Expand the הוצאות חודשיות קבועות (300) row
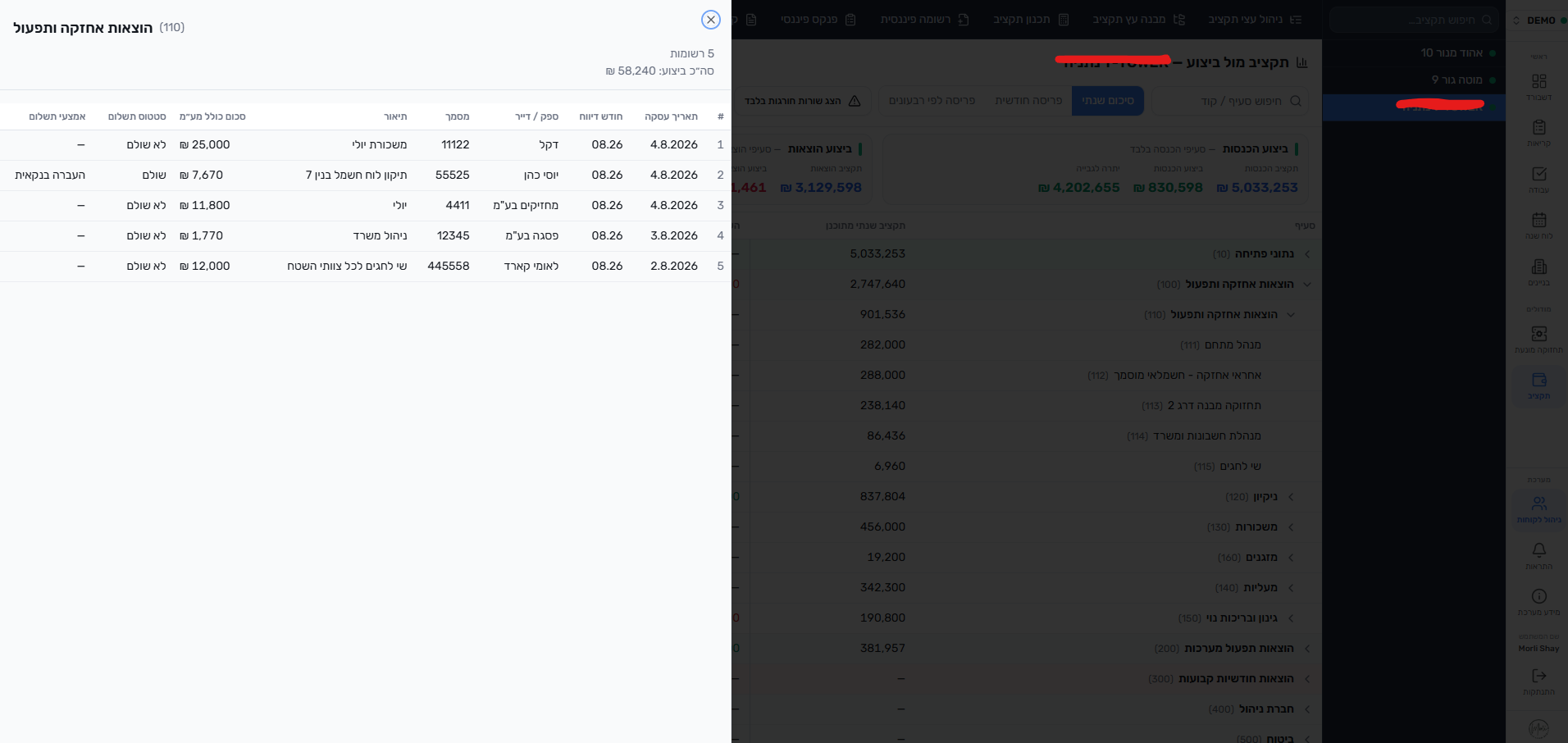 1306,679
